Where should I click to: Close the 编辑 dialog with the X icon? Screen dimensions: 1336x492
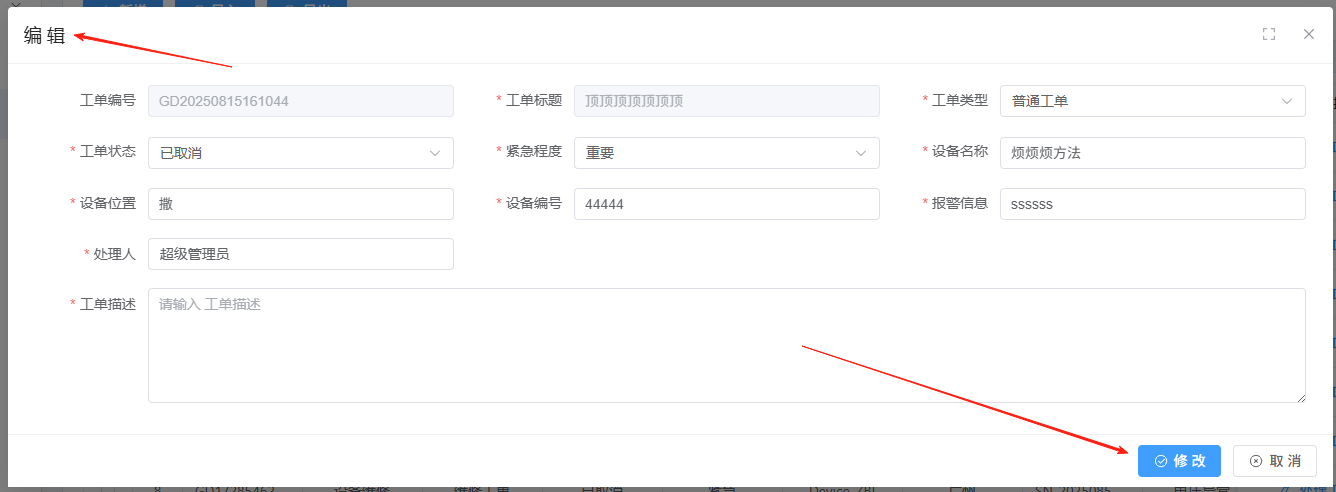coord(1308,34)
